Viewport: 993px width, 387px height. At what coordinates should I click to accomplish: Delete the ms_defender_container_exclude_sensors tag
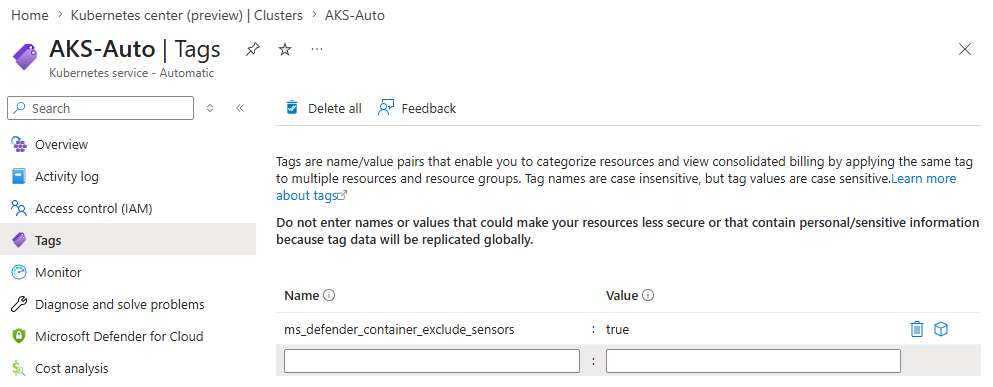pos(916,329)
